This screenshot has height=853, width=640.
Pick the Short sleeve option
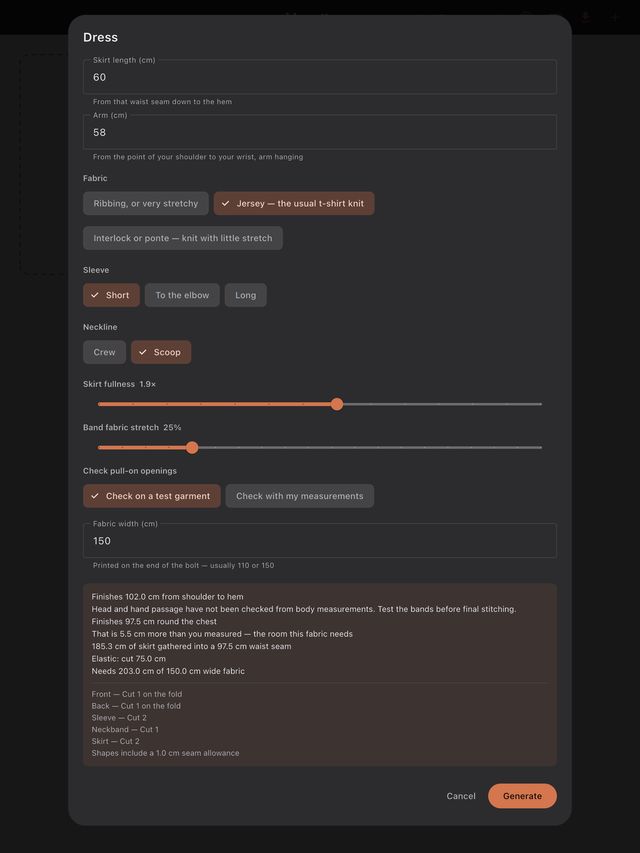tap(112, 295)
